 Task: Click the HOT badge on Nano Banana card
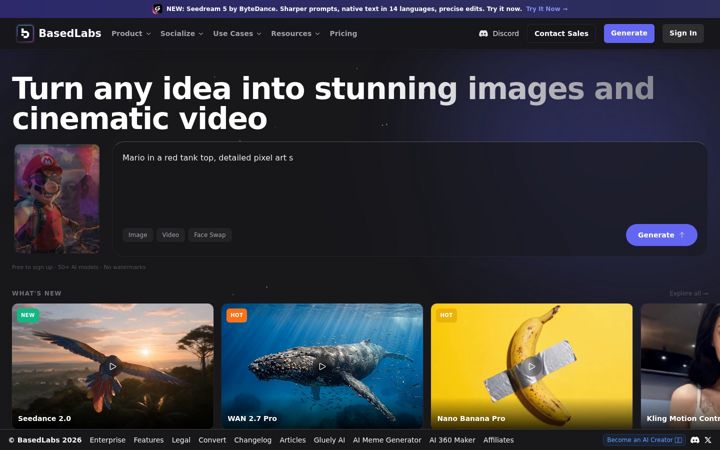(446, 315)
